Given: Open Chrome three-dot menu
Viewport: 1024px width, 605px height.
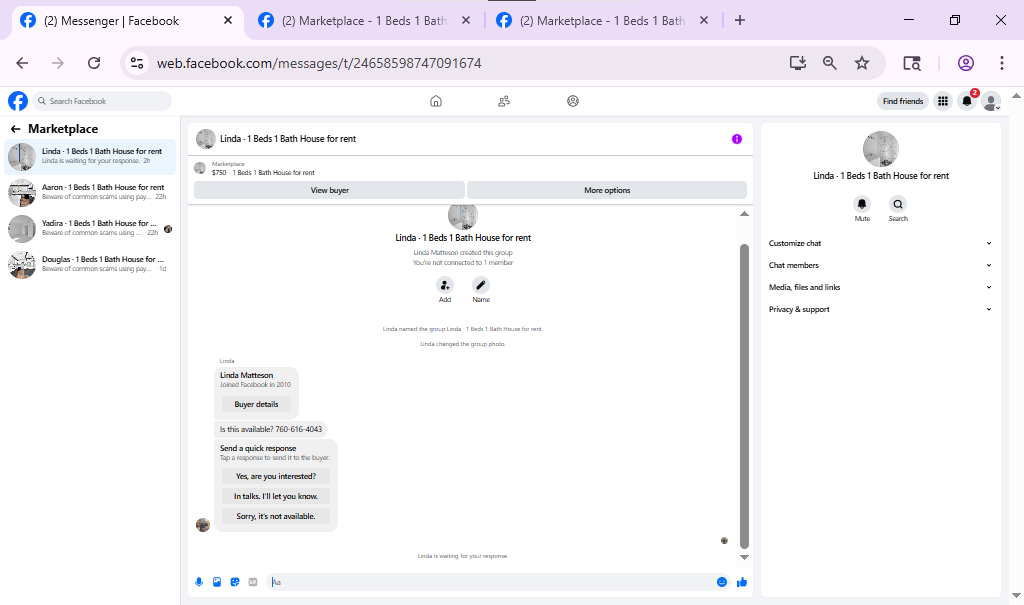Looking at the screenshot, I should [1002, 63].
